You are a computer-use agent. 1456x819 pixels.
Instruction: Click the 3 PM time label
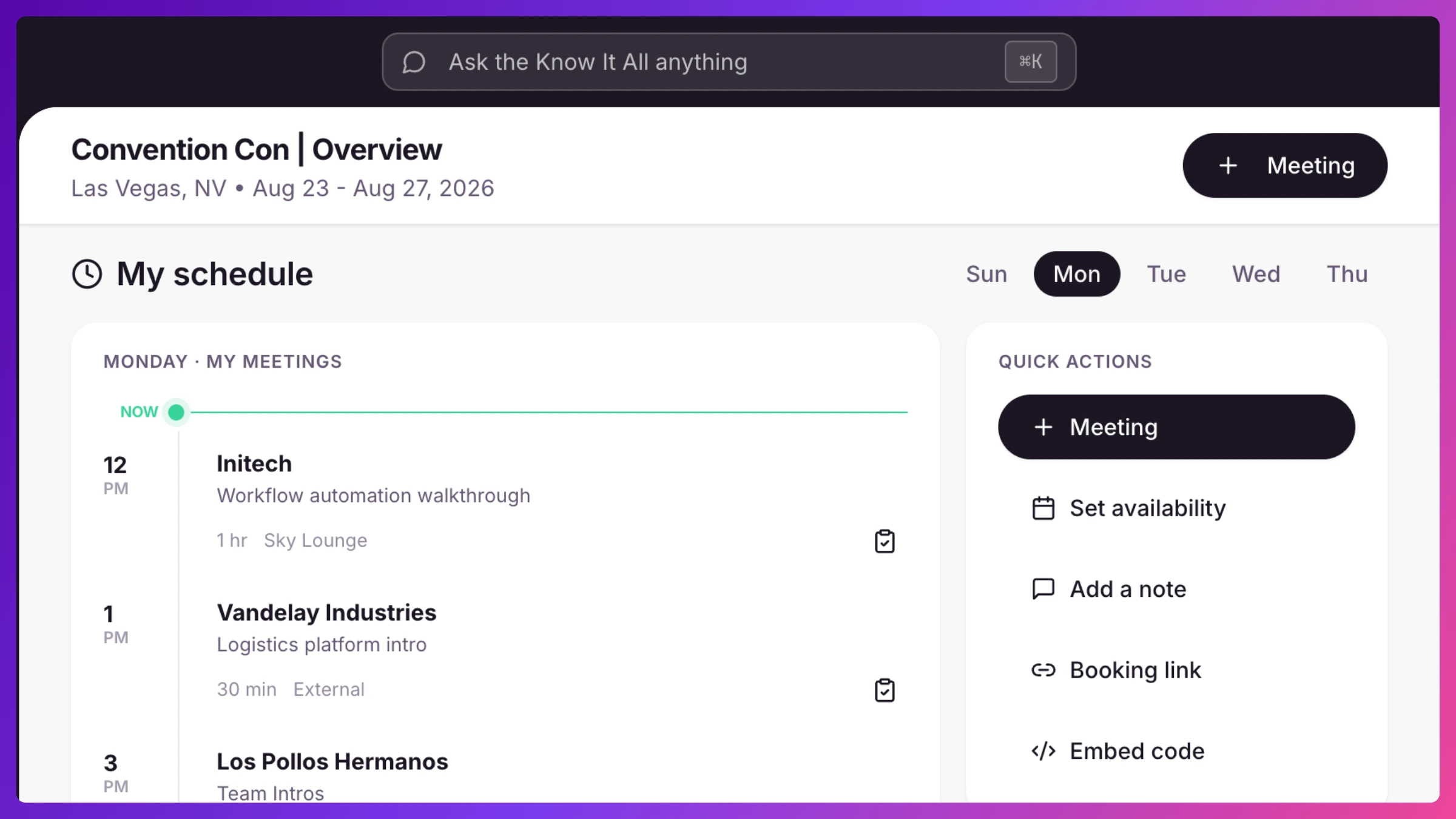[115, 773]
